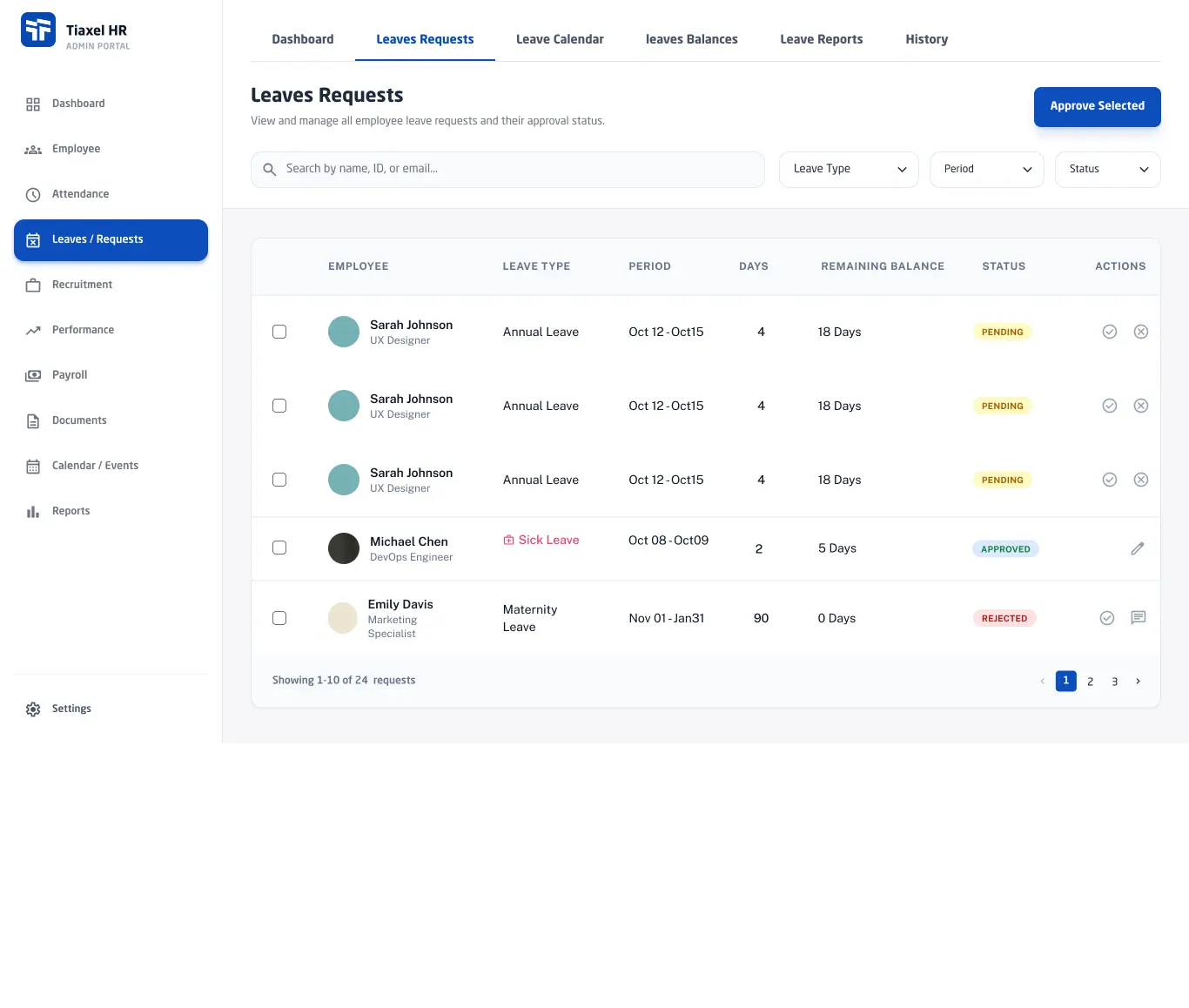Select Leaves / Requests in the sidebar

(111, 239)
